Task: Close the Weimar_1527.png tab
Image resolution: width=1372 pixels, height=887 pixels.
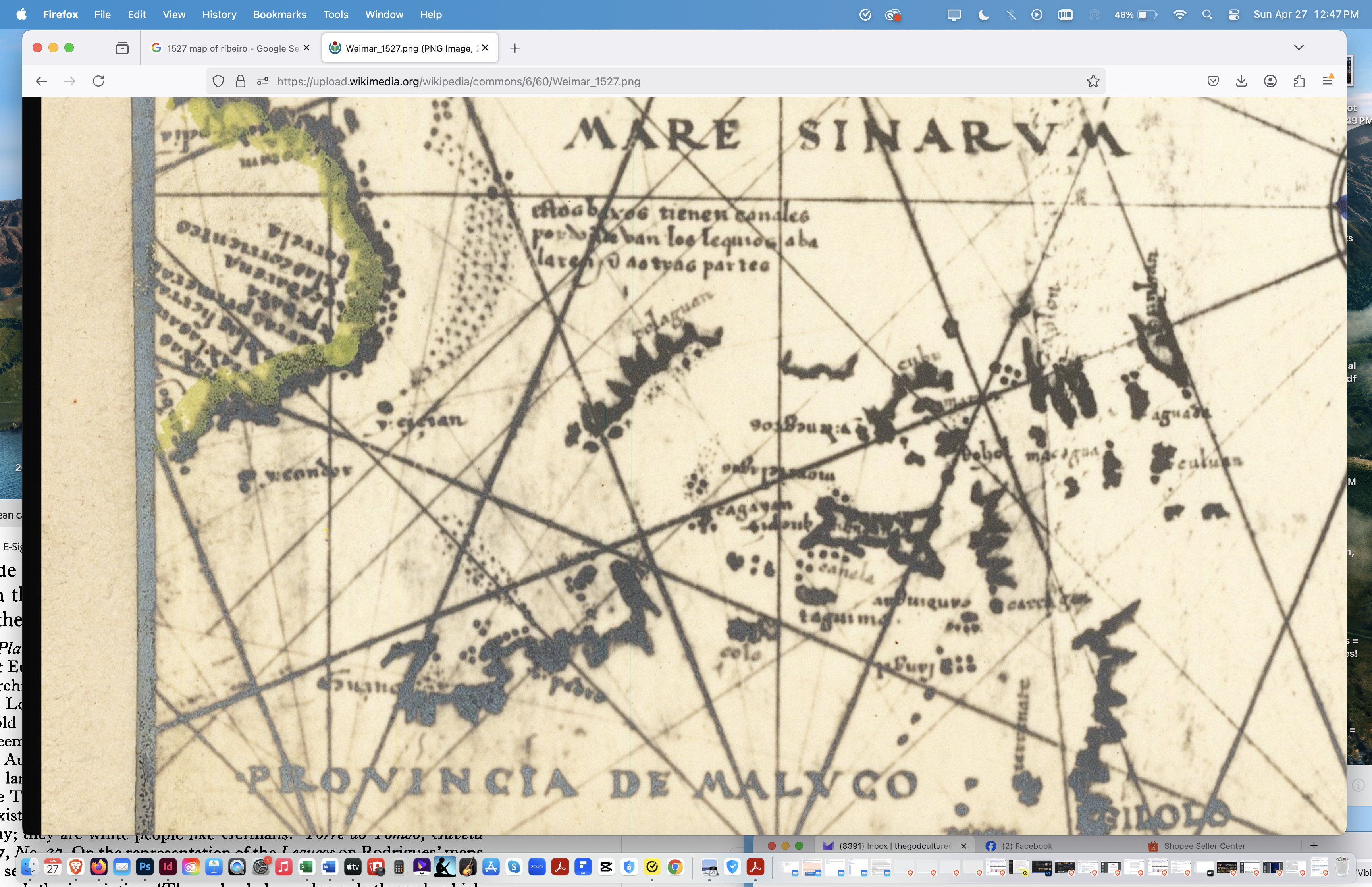Action: pyautogui.click(x=486, y=48)
